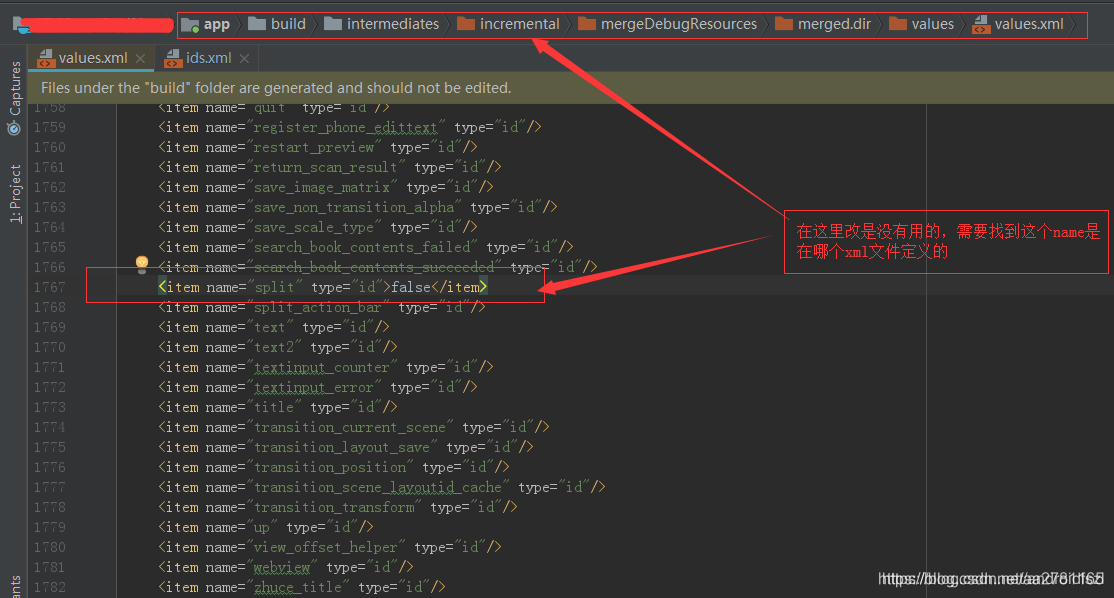Click the search_book_contents_failed item line

tap(366, 247)
